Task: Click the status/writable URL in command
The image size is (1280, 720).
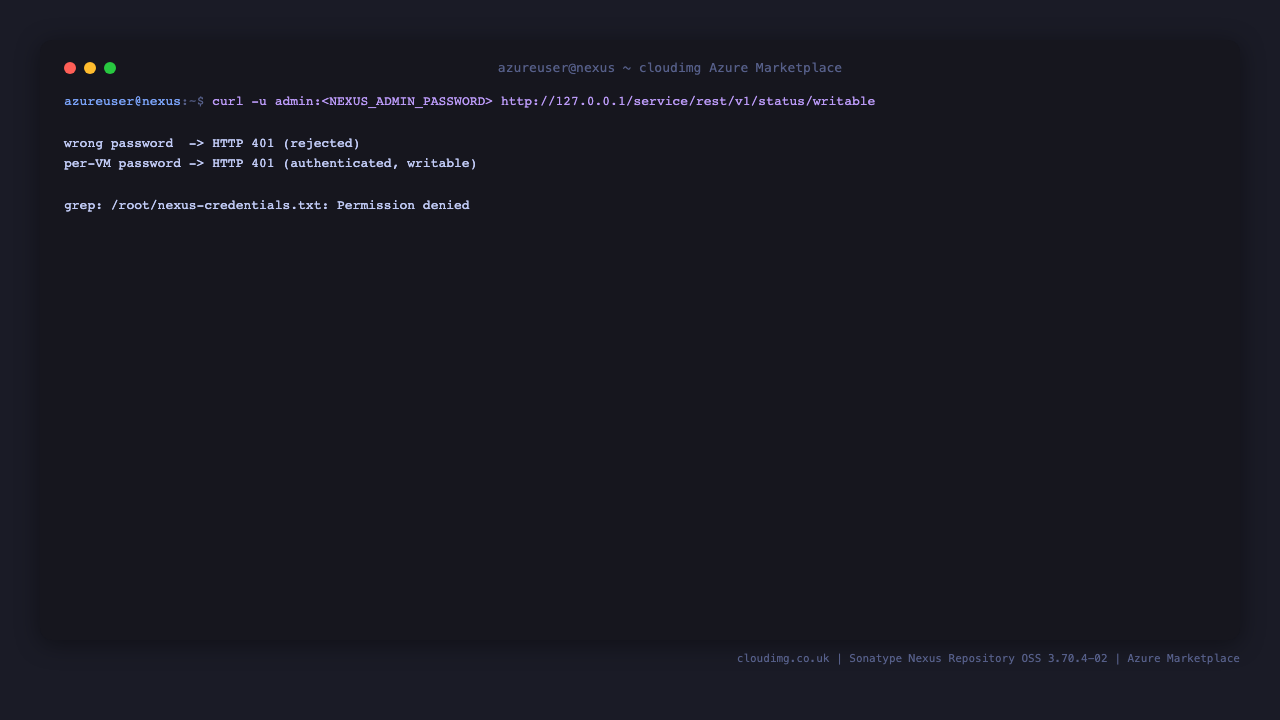Action: 688,101
